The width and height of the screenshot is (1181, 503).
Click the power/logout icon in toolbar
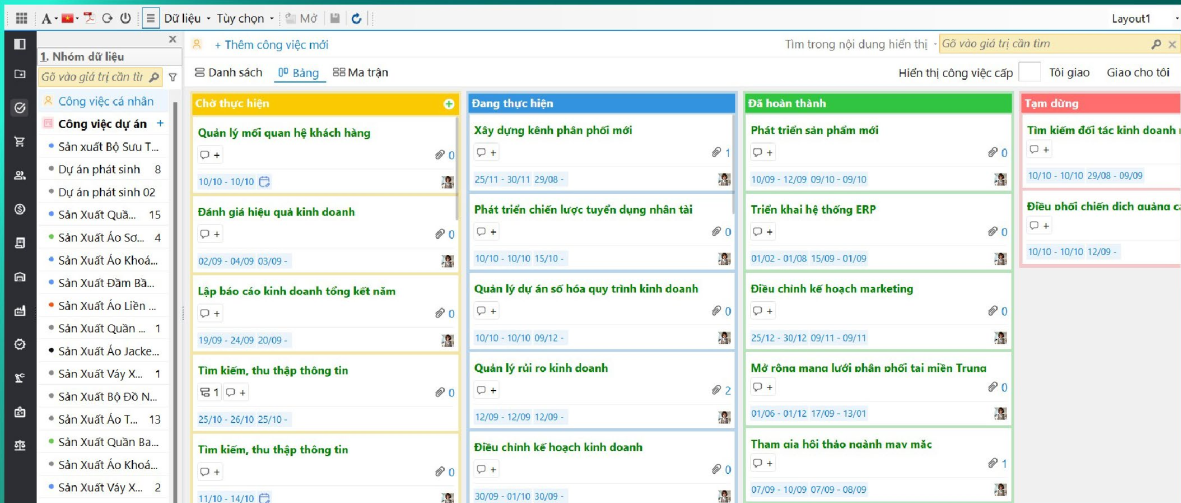pos(125,18)
